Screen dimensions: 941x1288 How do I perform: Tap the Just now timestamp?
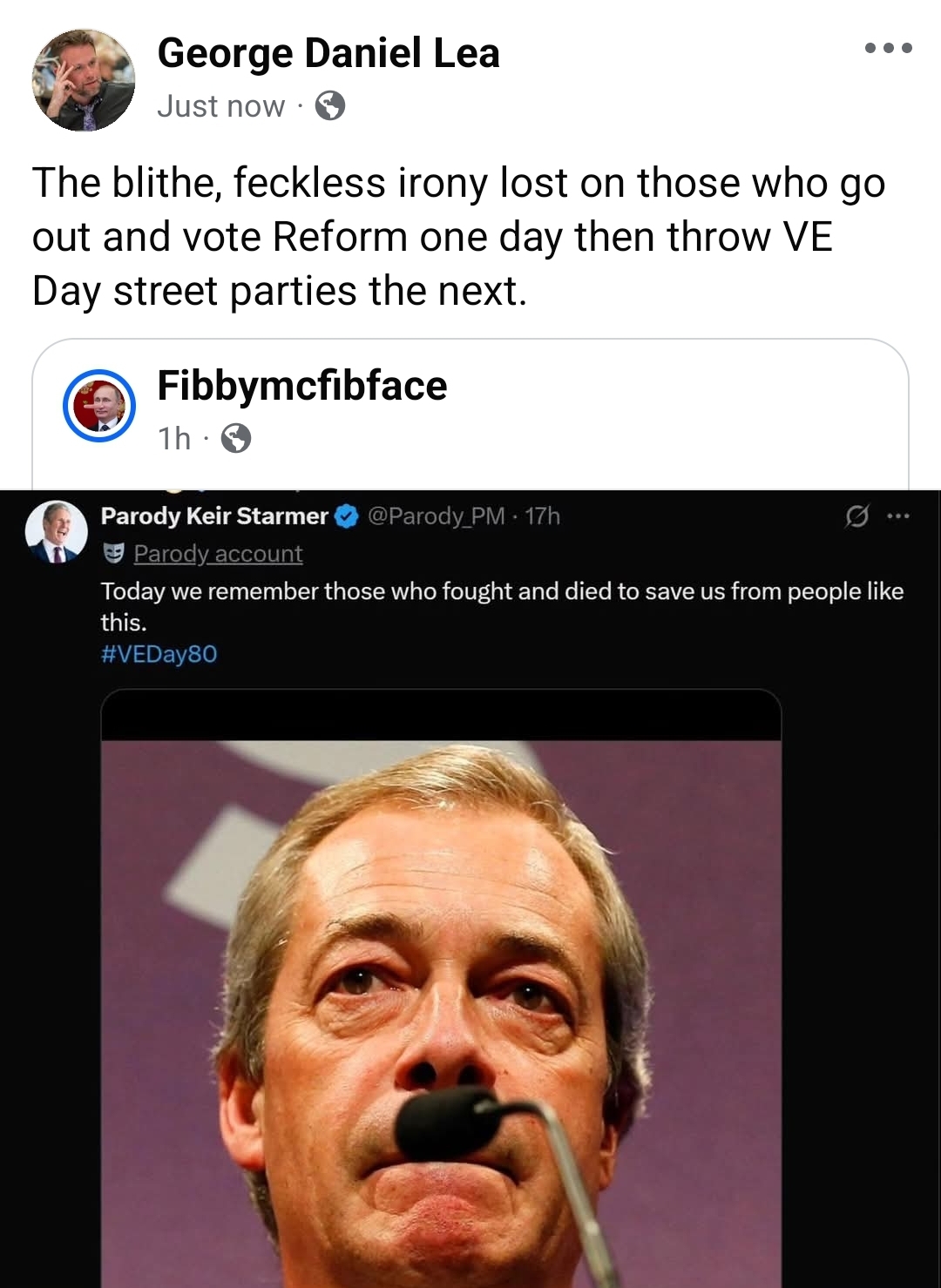pyautogui.click(x=221, y=106)
